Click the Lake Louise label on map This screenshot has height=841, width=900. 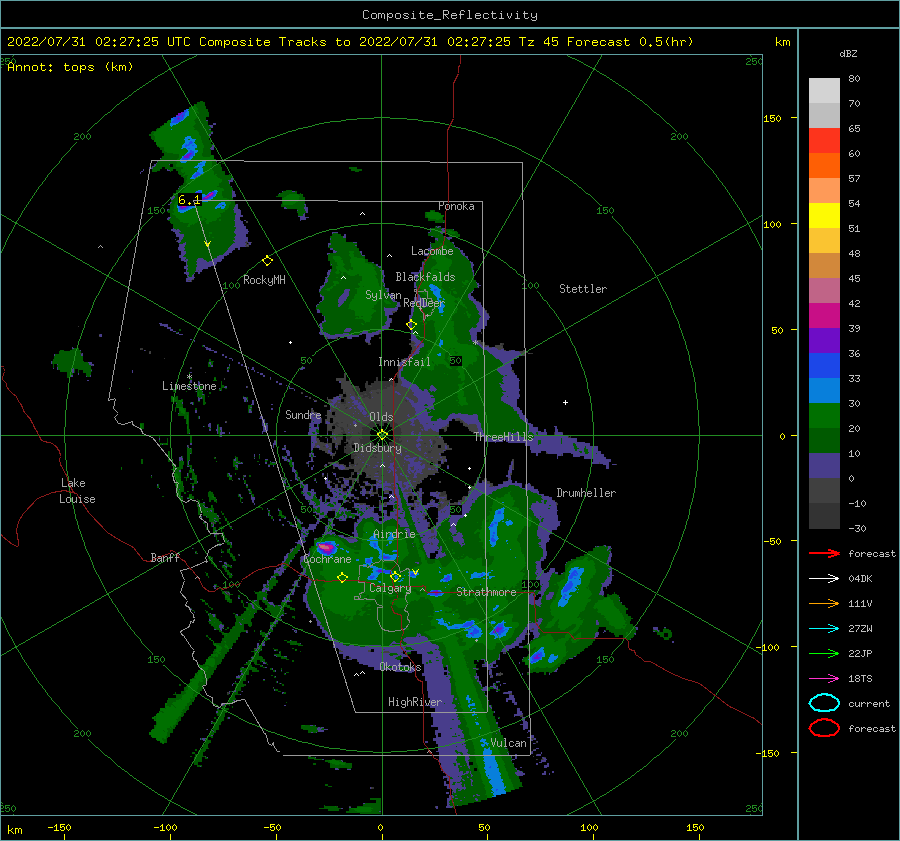click(77, 491)
